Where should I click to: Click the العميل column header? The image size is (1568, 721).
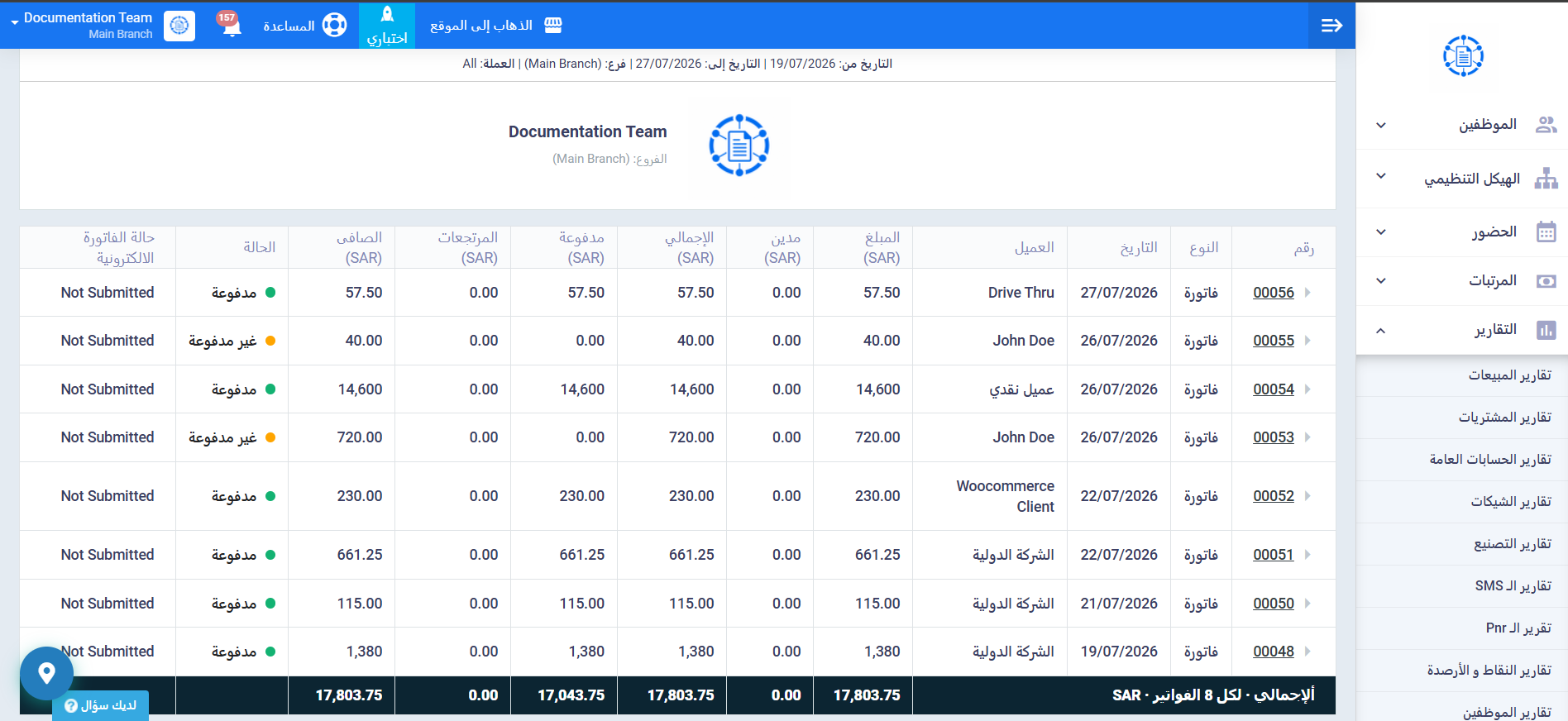click(1034, 247)
